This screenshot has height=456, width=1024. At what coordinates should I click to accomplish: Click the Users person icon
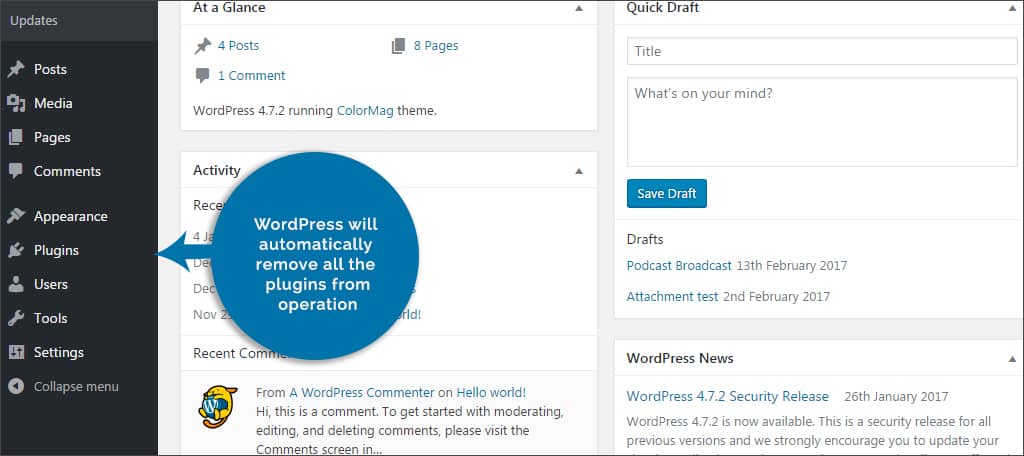coord(16,284)
